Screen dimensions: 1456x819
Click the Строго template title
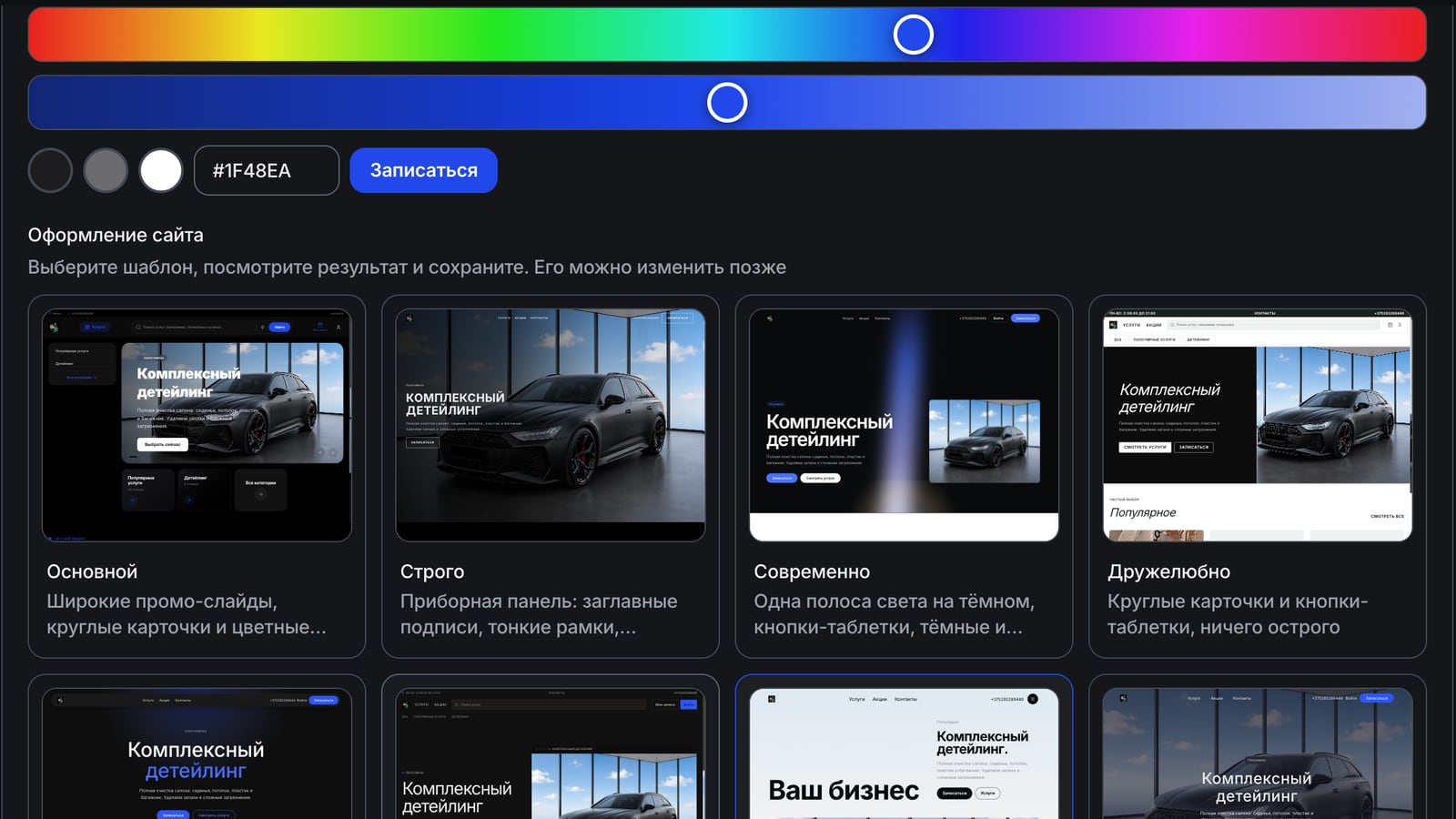click(x=432, y=571)
